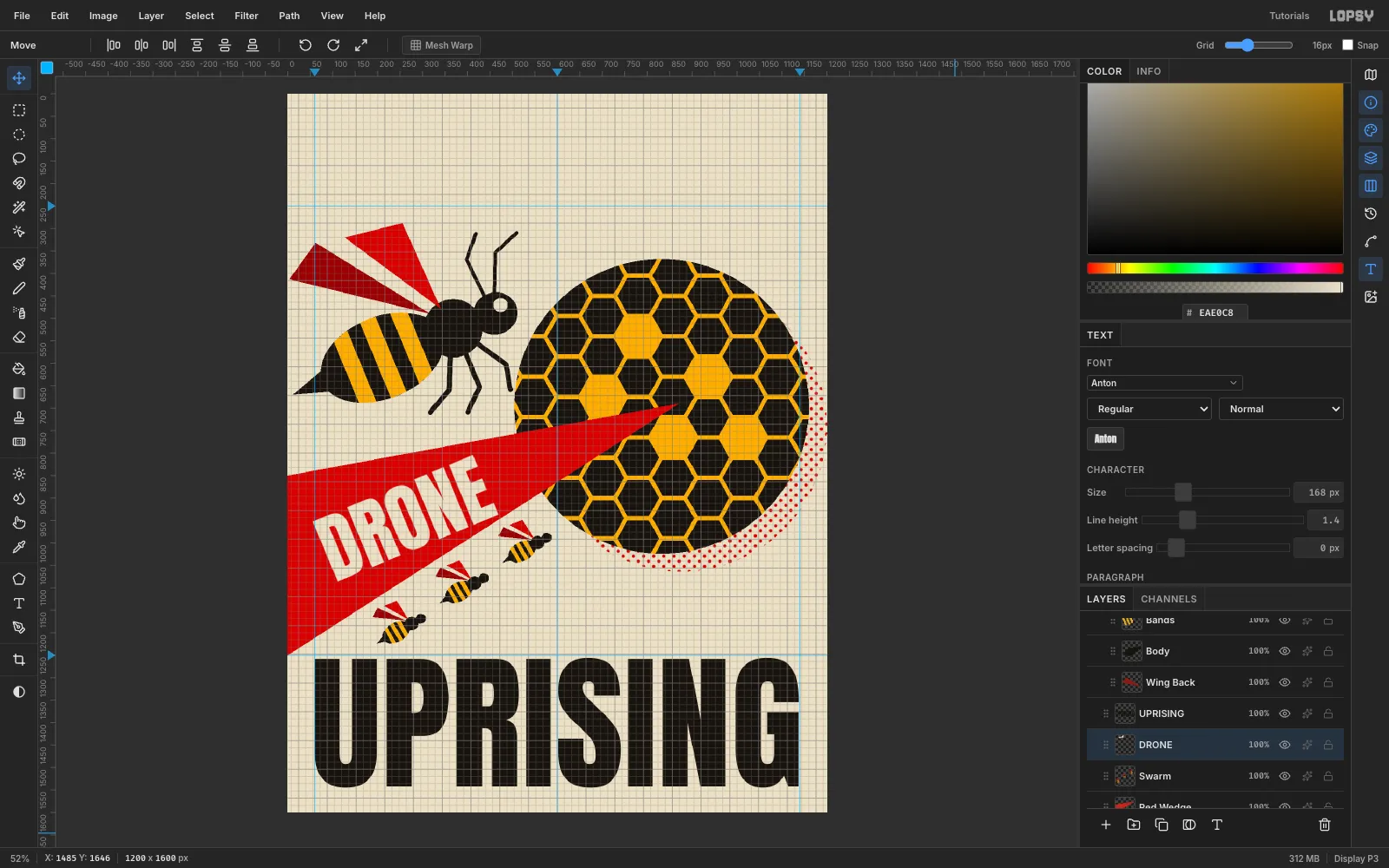
Task: Click the Anton font preview button
Action: click(x=1105, y=438)
